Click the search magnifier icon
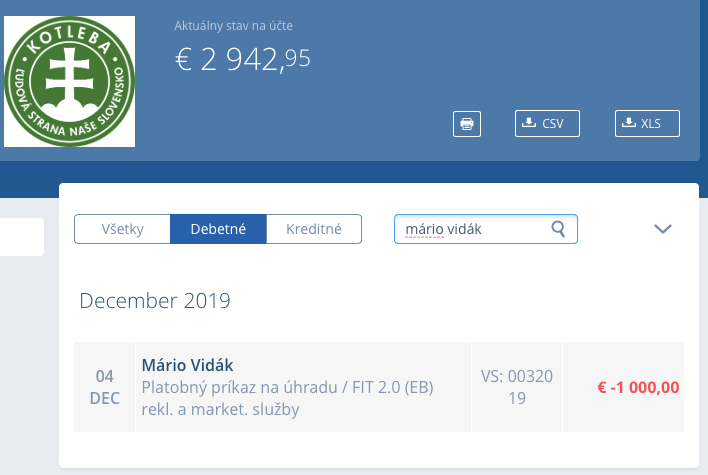 [559, 229]
